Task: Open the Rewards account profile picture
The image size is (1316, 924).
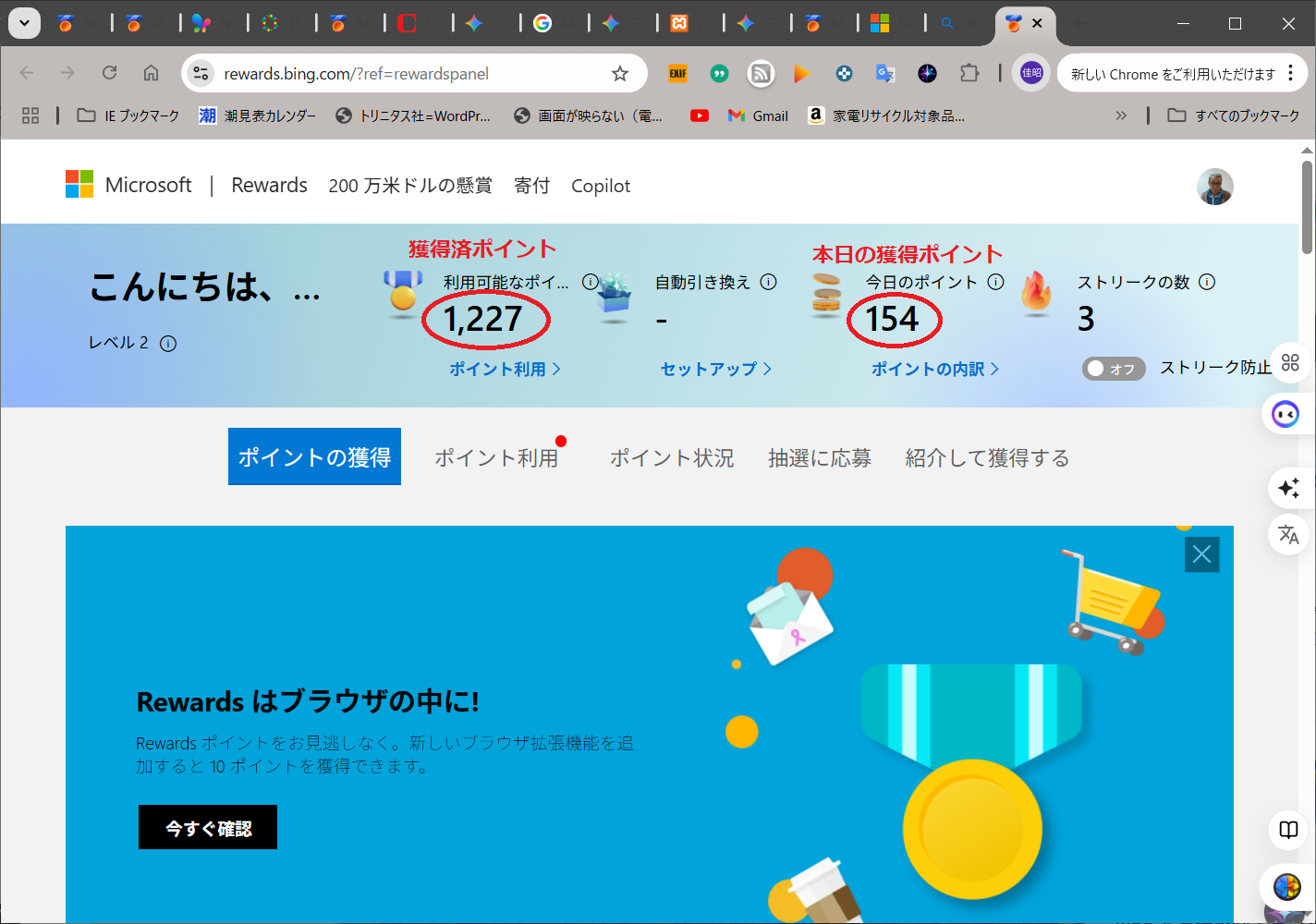Action: point(1214,187)
